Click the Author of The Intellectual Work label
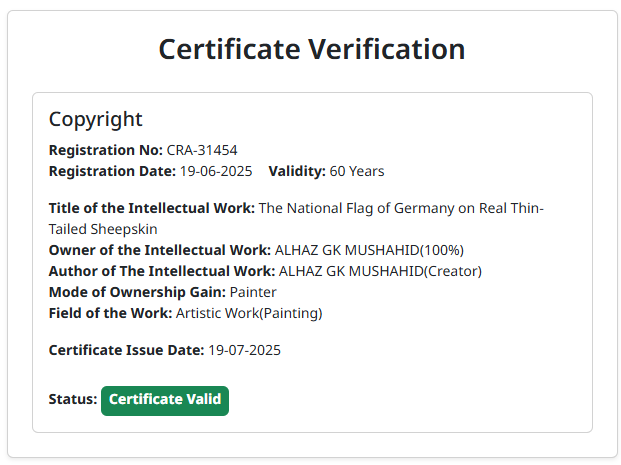This screenshot has width=621, height=465. [162, 271]
